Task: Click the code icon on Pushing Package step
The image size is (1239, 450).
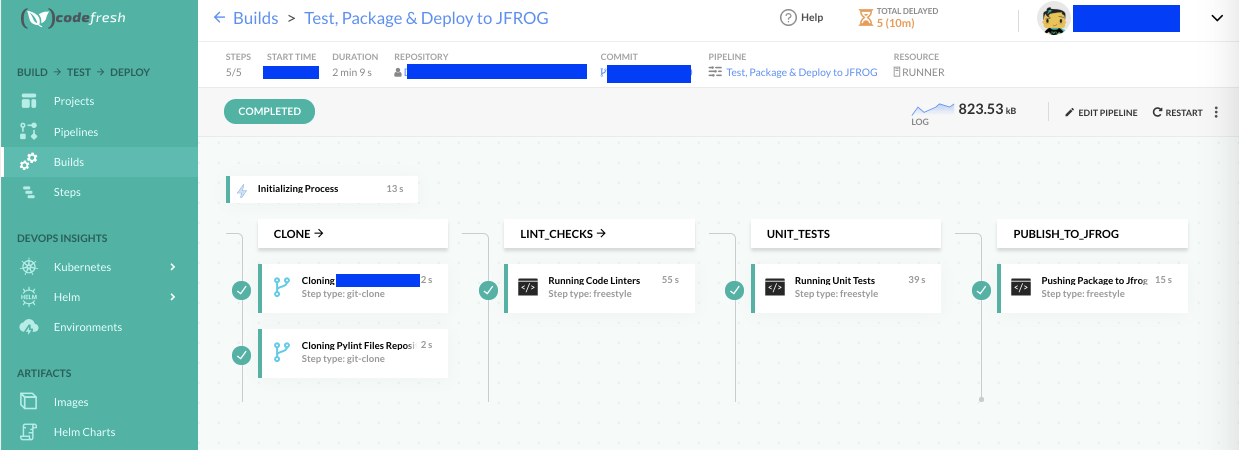Action: tap(1021, 287)
